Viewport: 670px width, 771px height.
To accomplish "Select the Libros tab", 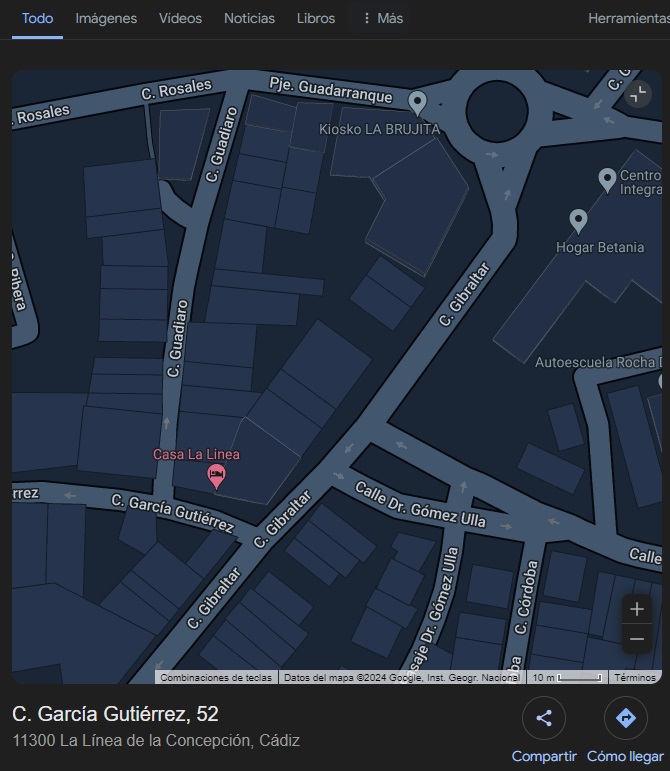I will click(x=316, y=18).
